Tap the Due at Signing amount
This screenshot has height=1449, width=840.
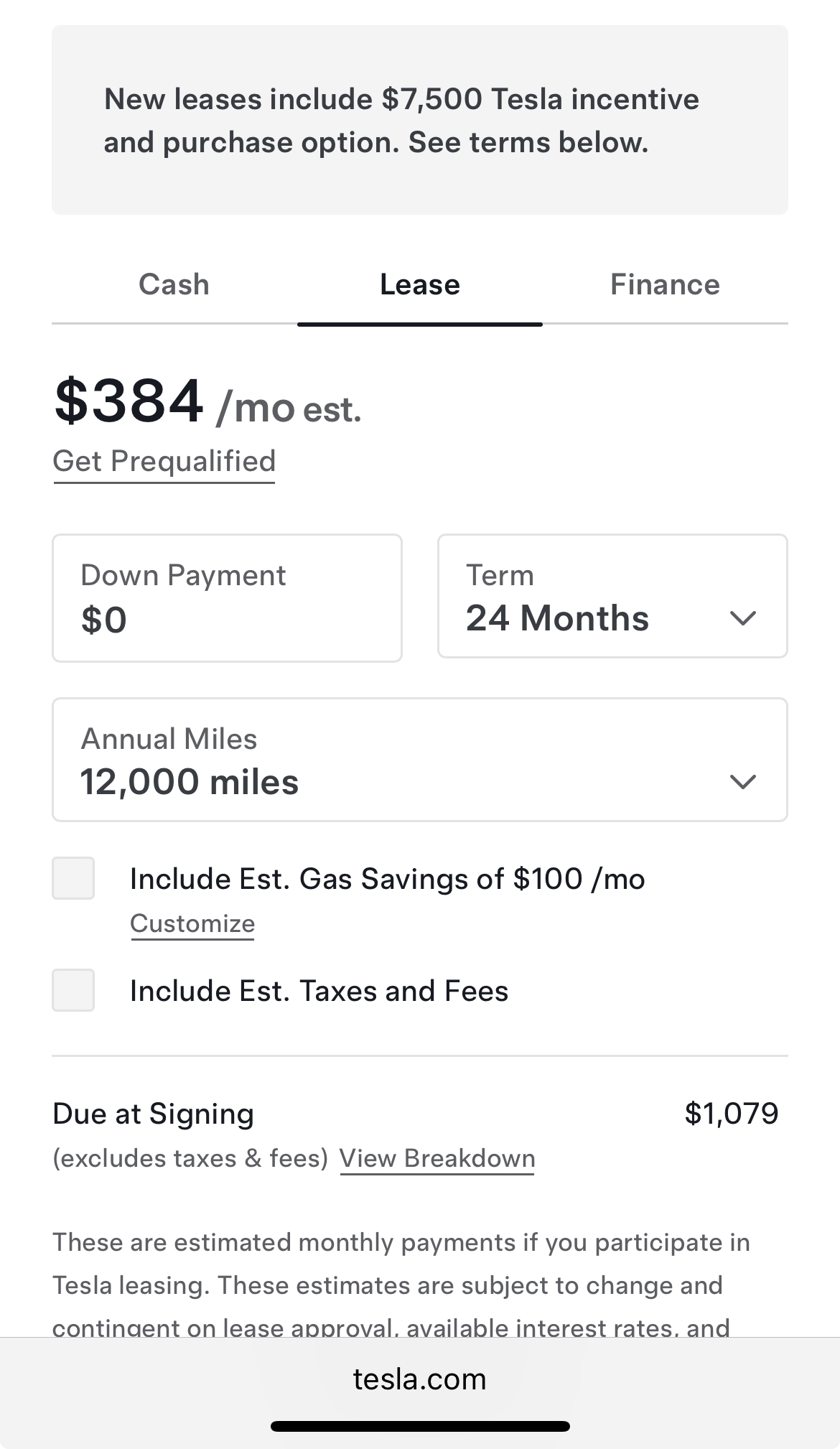731,1114
